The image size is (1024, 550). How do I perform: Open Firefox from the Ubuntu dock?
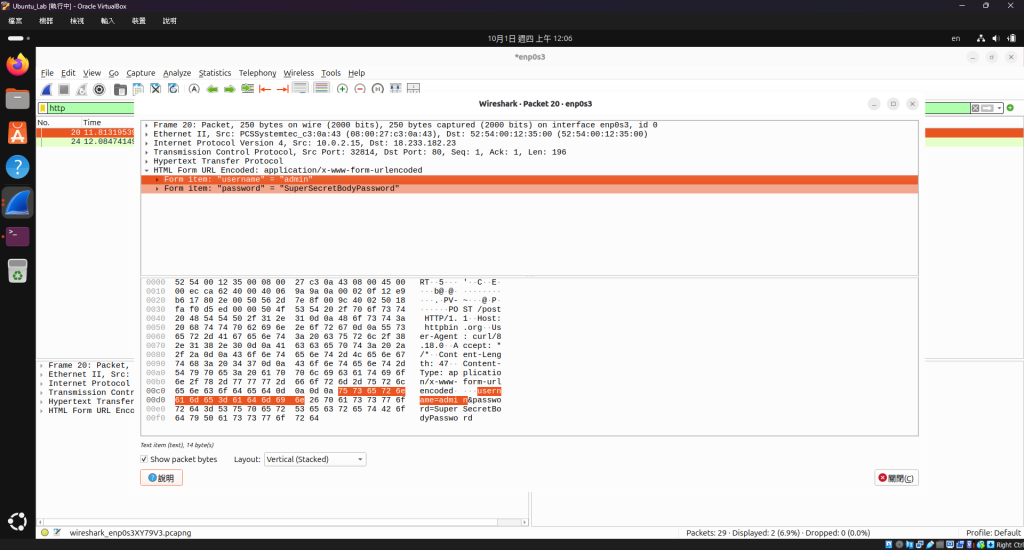(x=18, y=64)
